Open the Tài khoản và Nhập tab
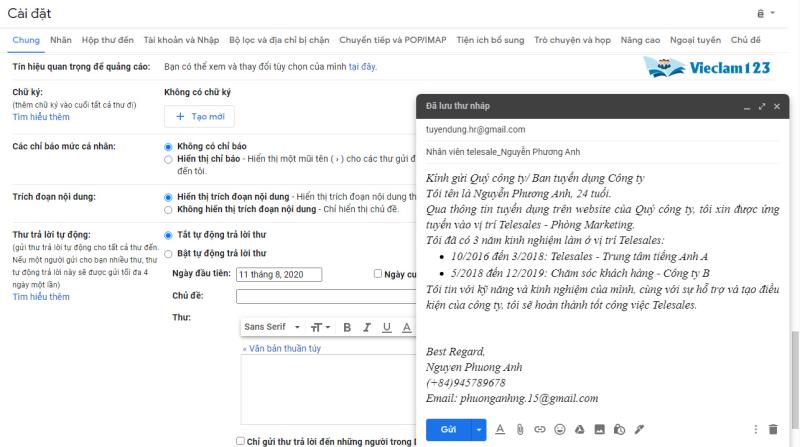The height and width of the screenshot is (447, 800). pos(181,40)
